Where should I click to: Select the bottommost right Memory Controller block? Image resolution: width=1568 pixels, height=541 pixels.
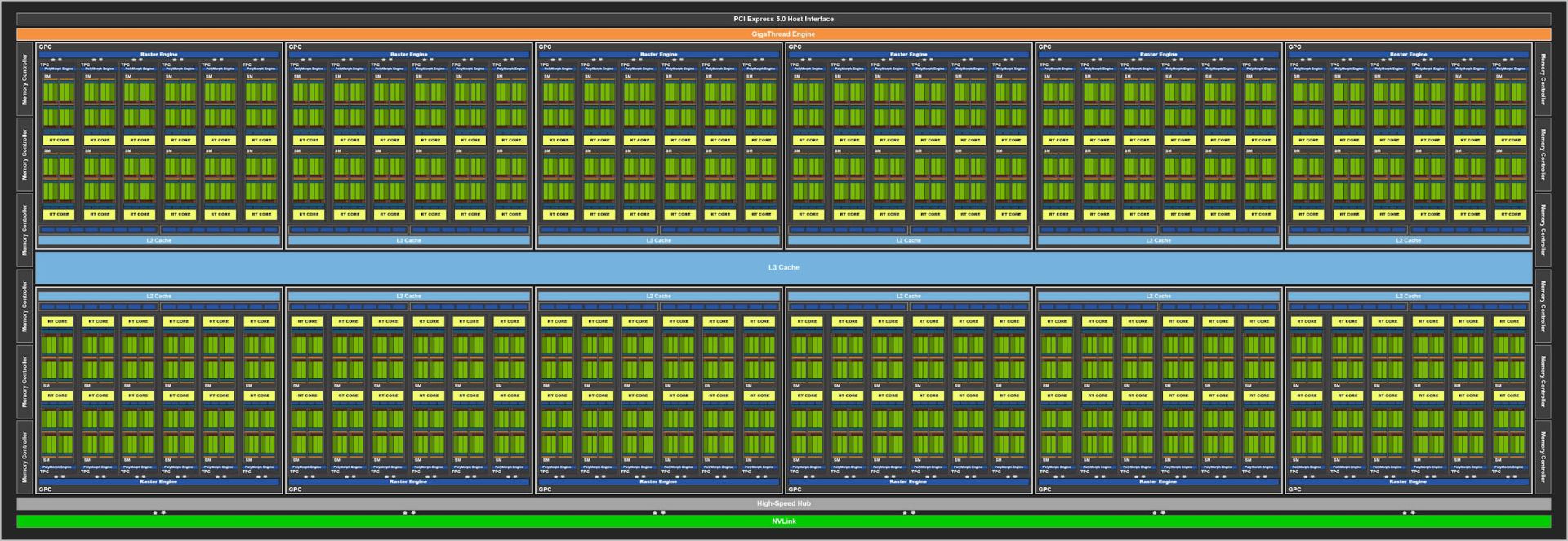[1543, 457]
